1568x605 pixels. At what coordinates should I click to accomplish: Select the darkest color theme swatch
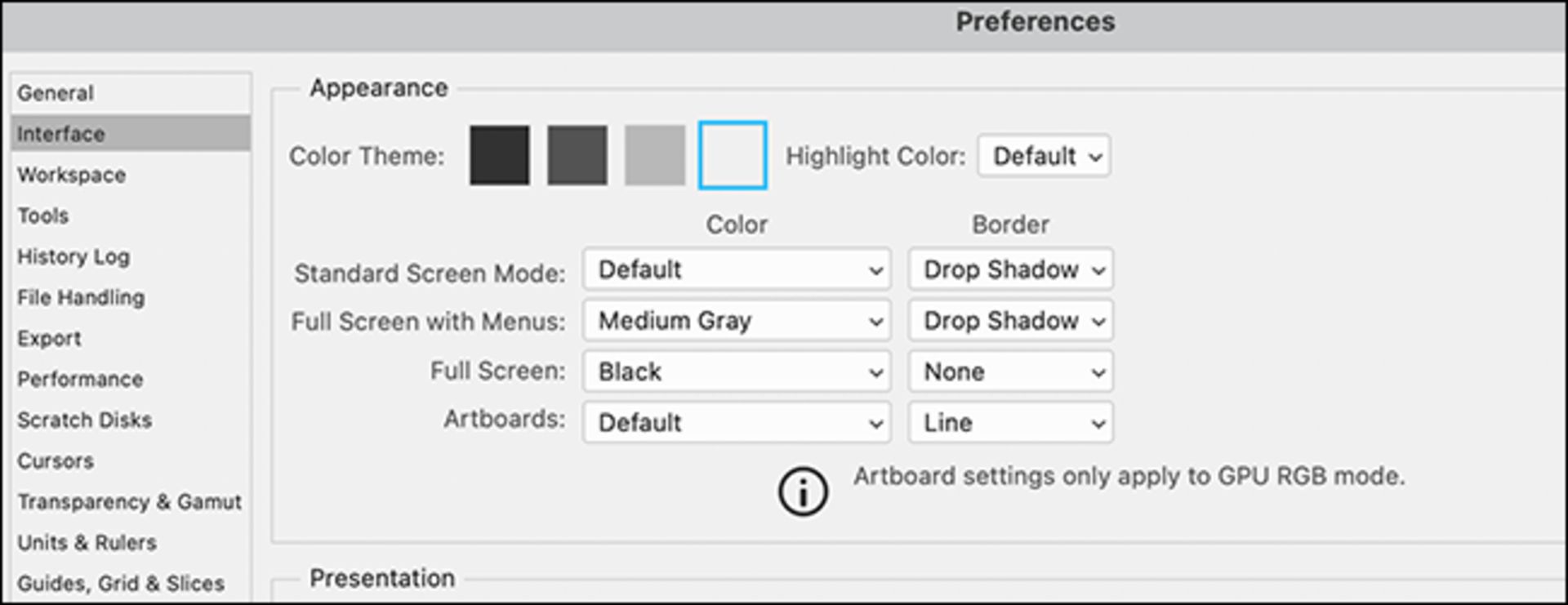point(499,155)
